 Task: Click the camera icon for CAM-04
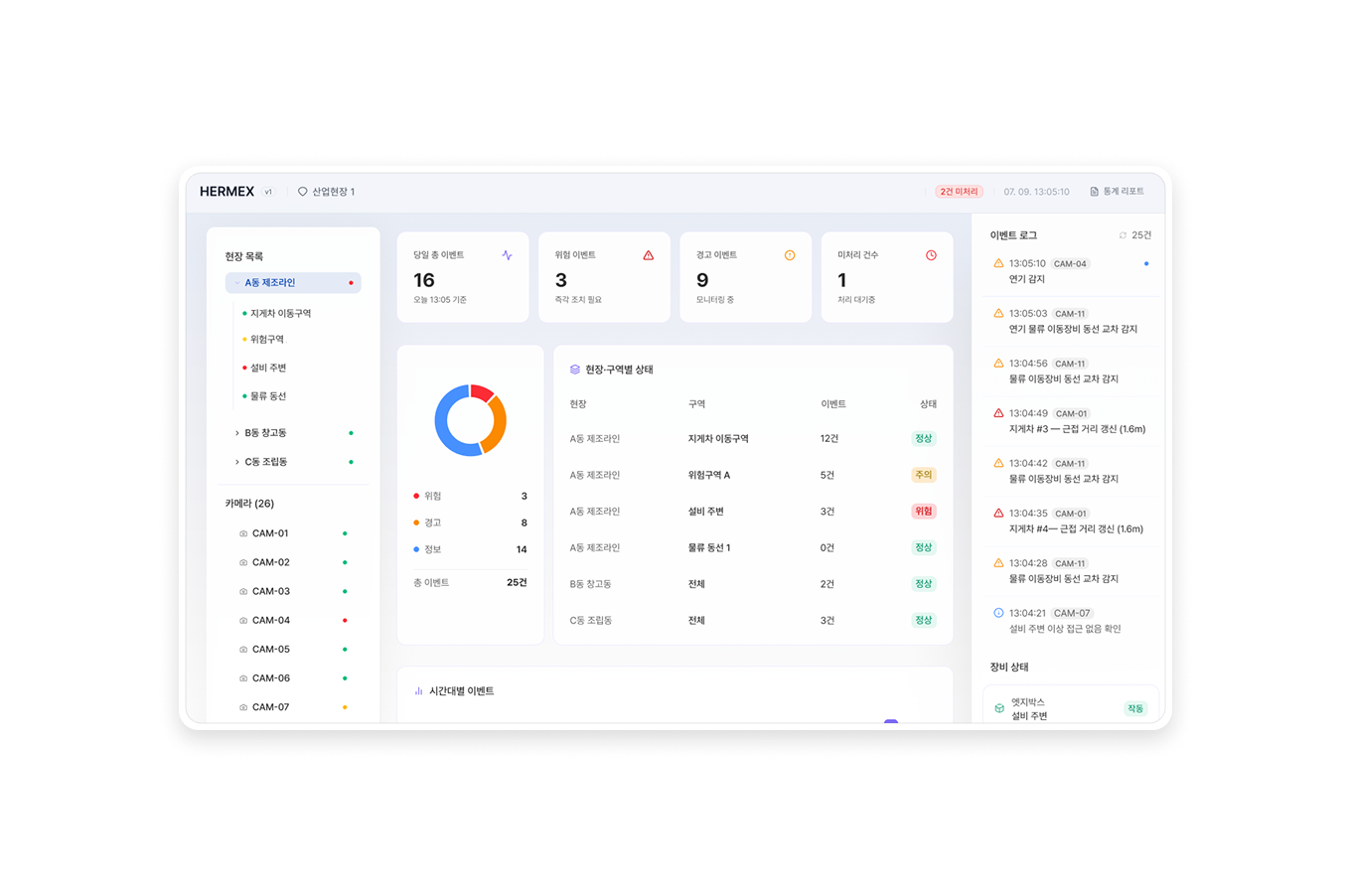pos(243,620)
